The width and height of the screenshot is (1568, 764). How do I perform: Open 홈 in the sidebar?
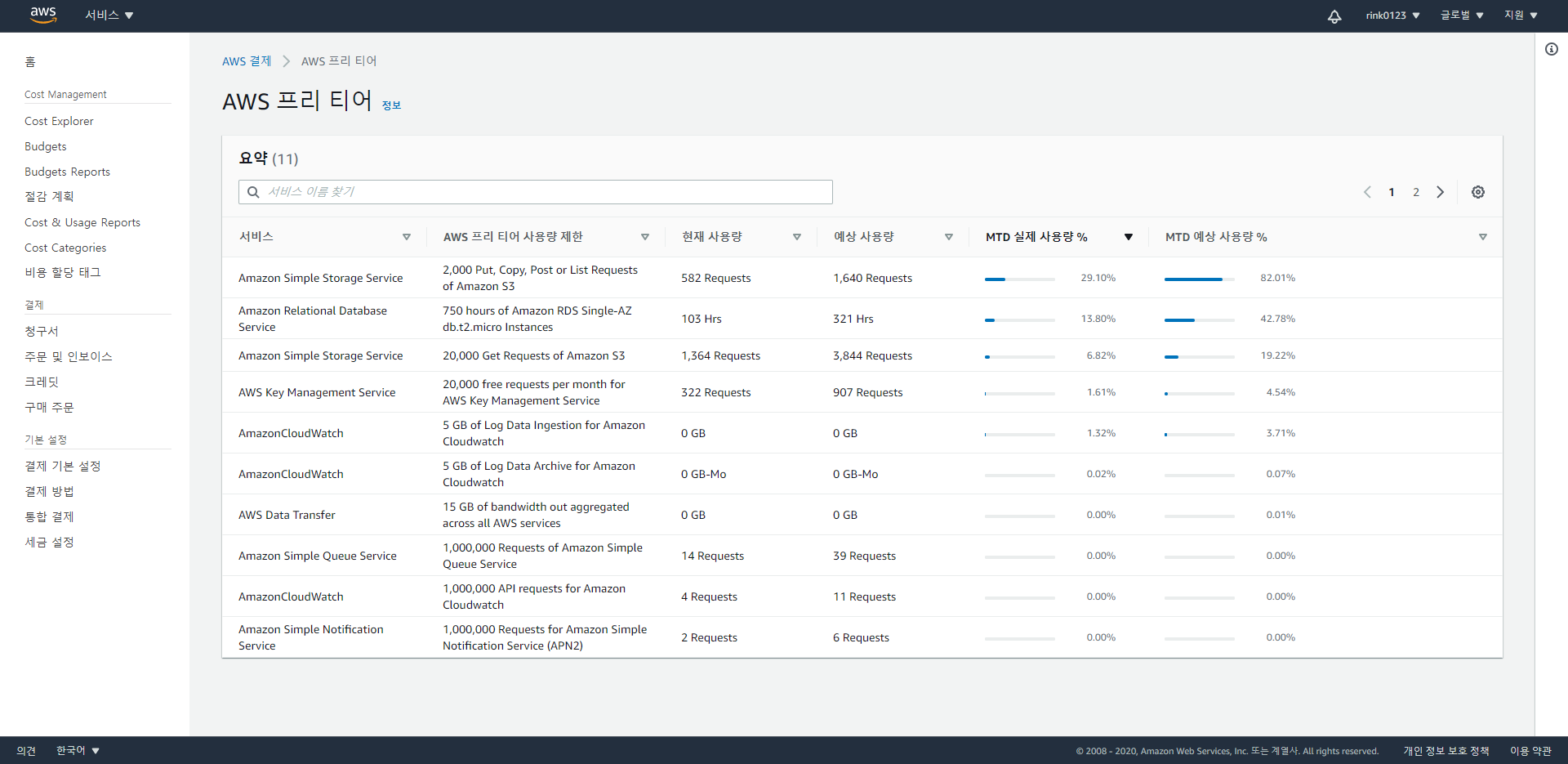[30, 62]
